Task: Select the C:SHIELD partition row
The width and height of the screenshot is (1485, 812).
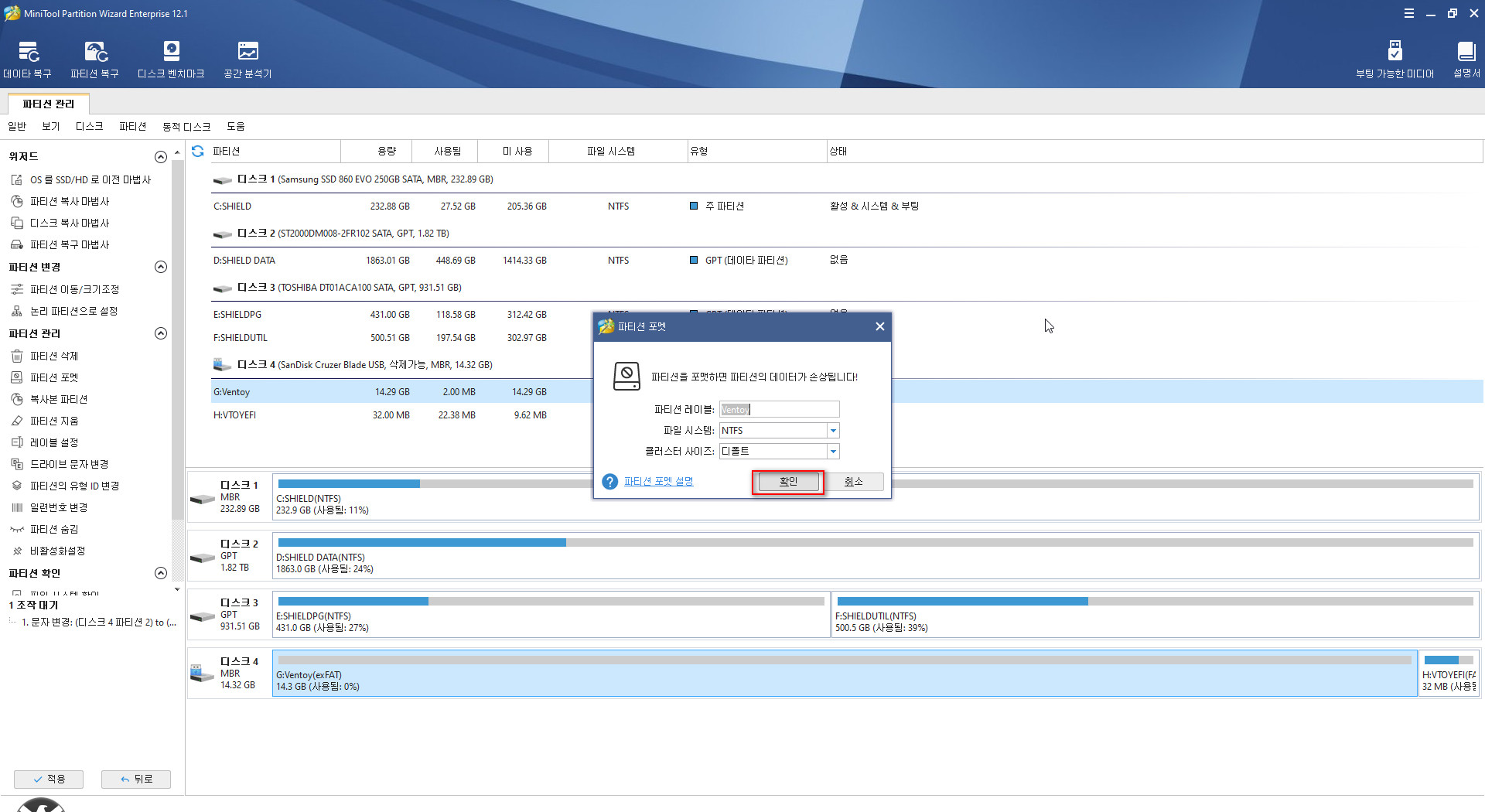Action: [x=846, y=206]
